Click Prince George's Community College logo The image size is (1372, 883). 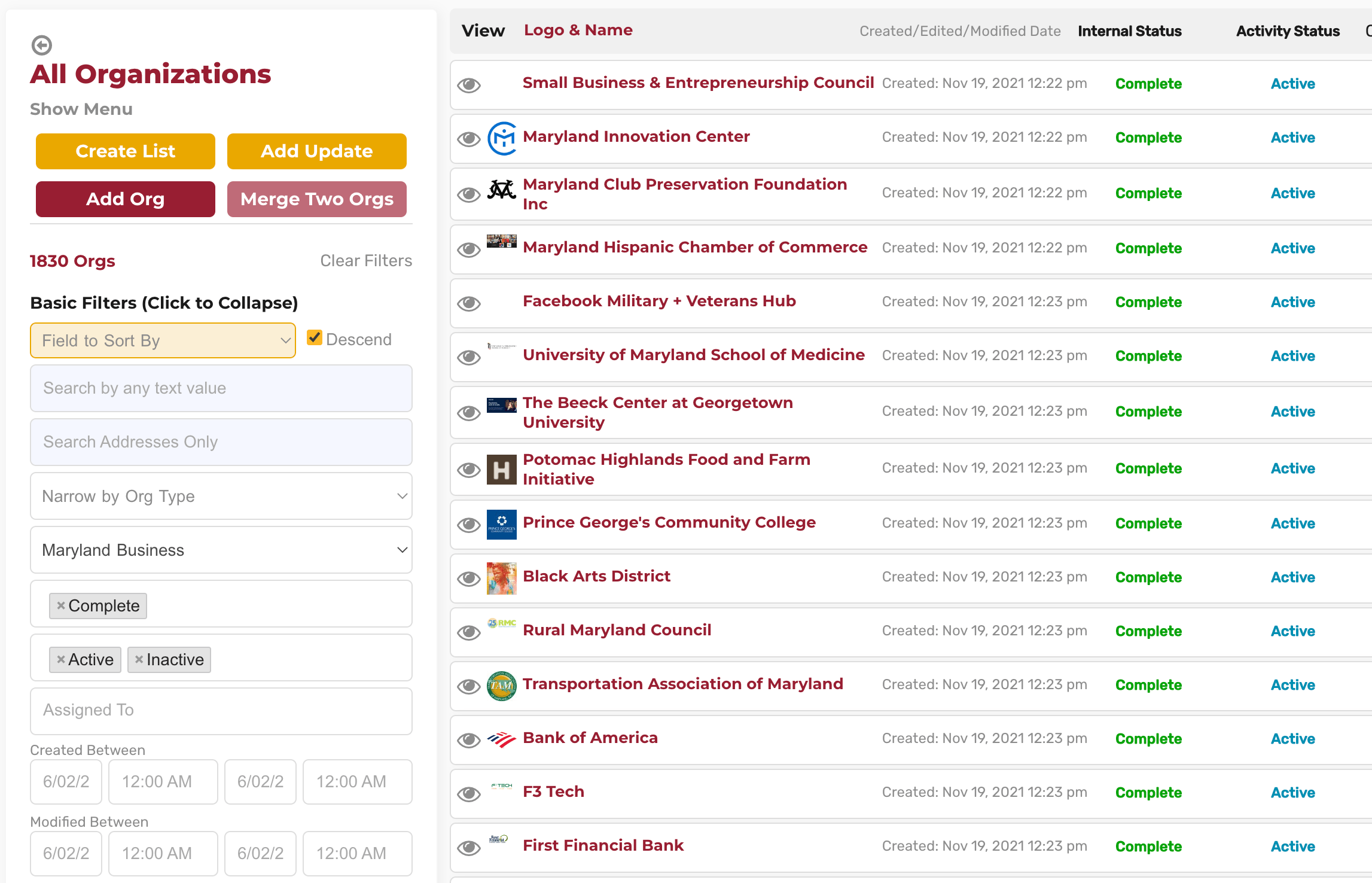pos(502,525)
